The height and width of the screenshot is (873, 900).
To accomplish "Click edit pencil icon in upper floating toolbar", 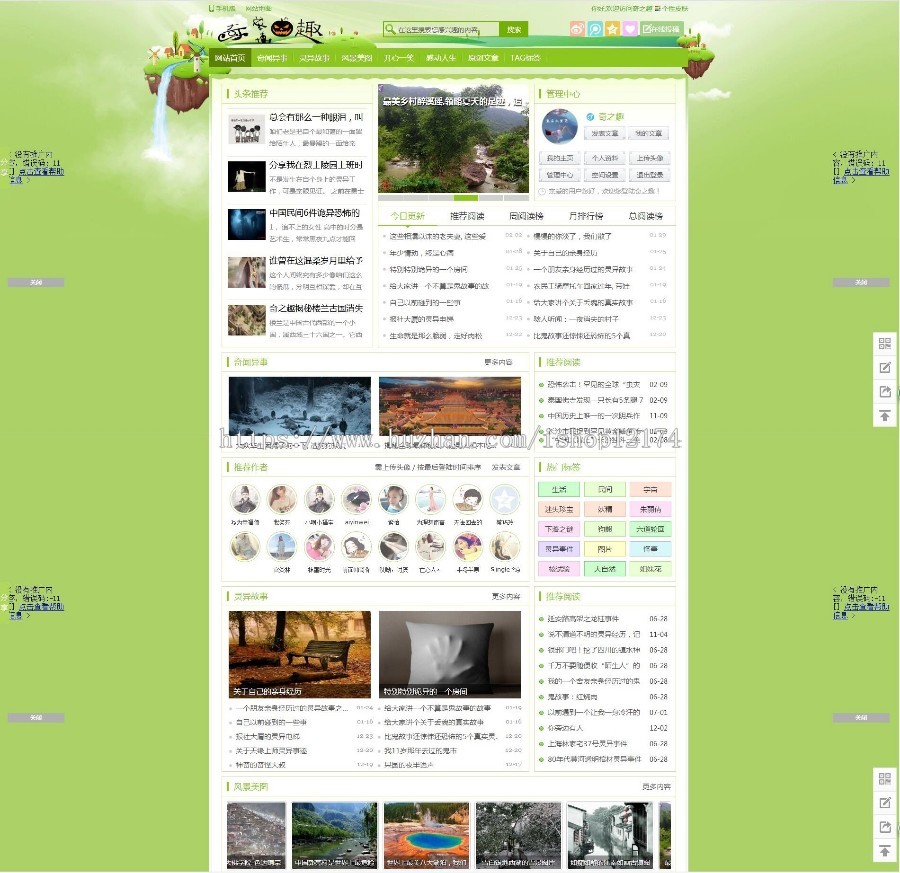I will [x=885, y=367].
